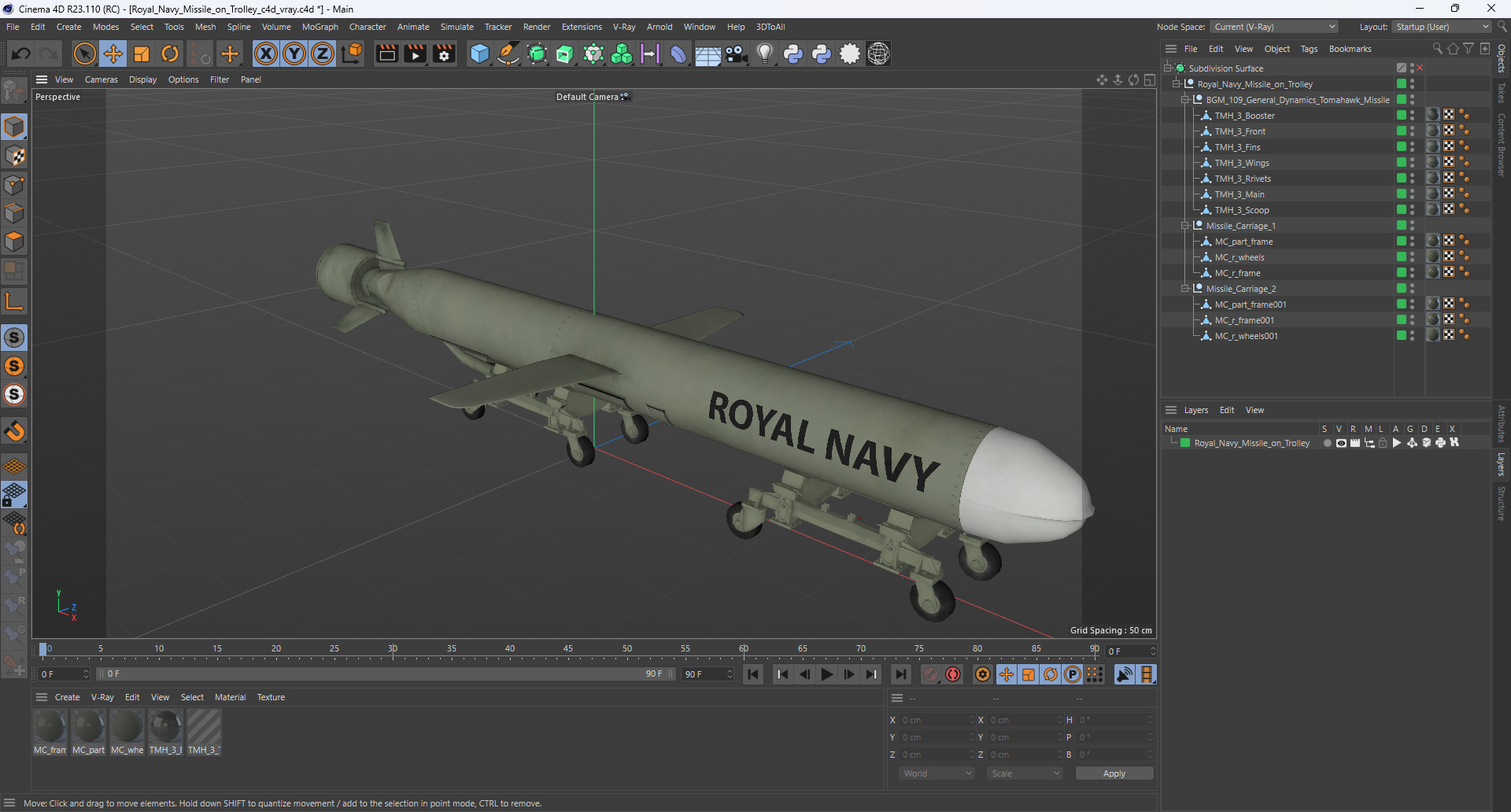
Task: Select the TMH_3_Main object
Action: (1239, 194)
